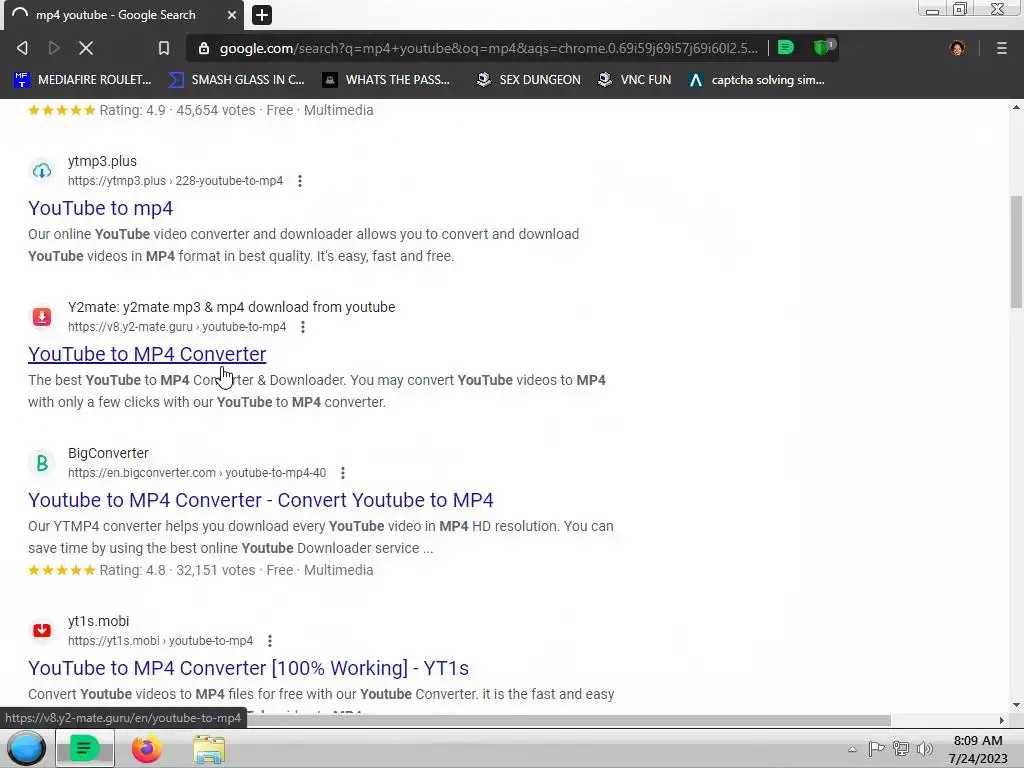
Task: Open the Windows Start orb
Action: (x=26, y=748)
